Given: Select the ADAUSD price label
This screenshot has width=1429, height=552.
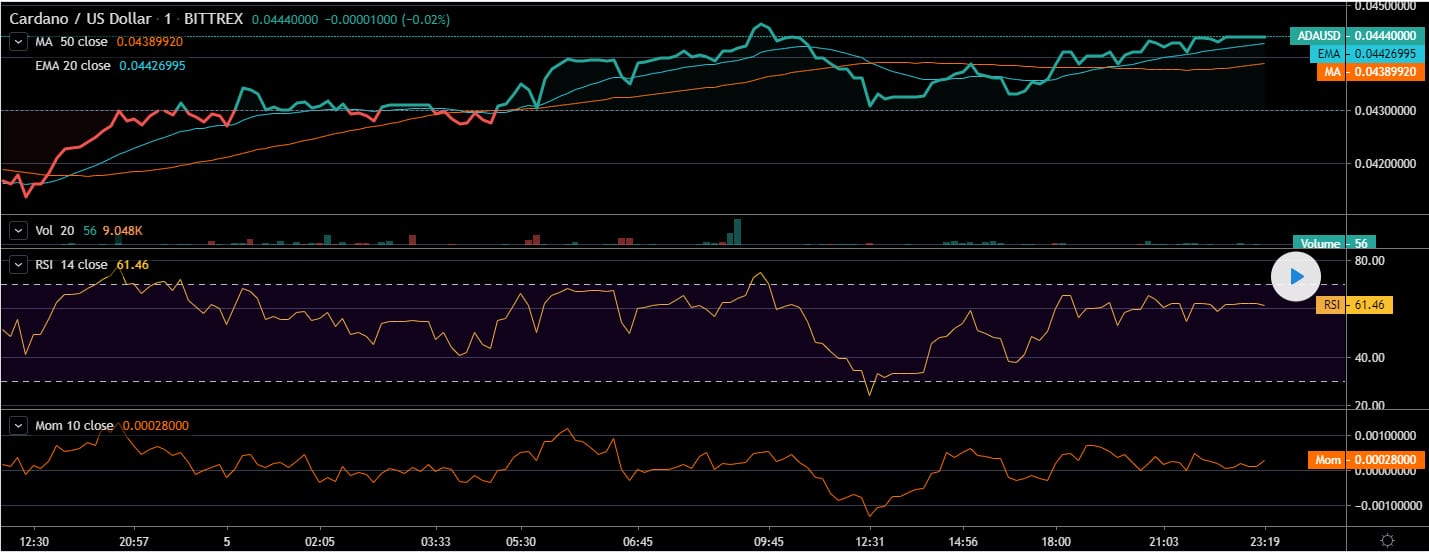Looking at the screenshot, I should point(1355,35).
